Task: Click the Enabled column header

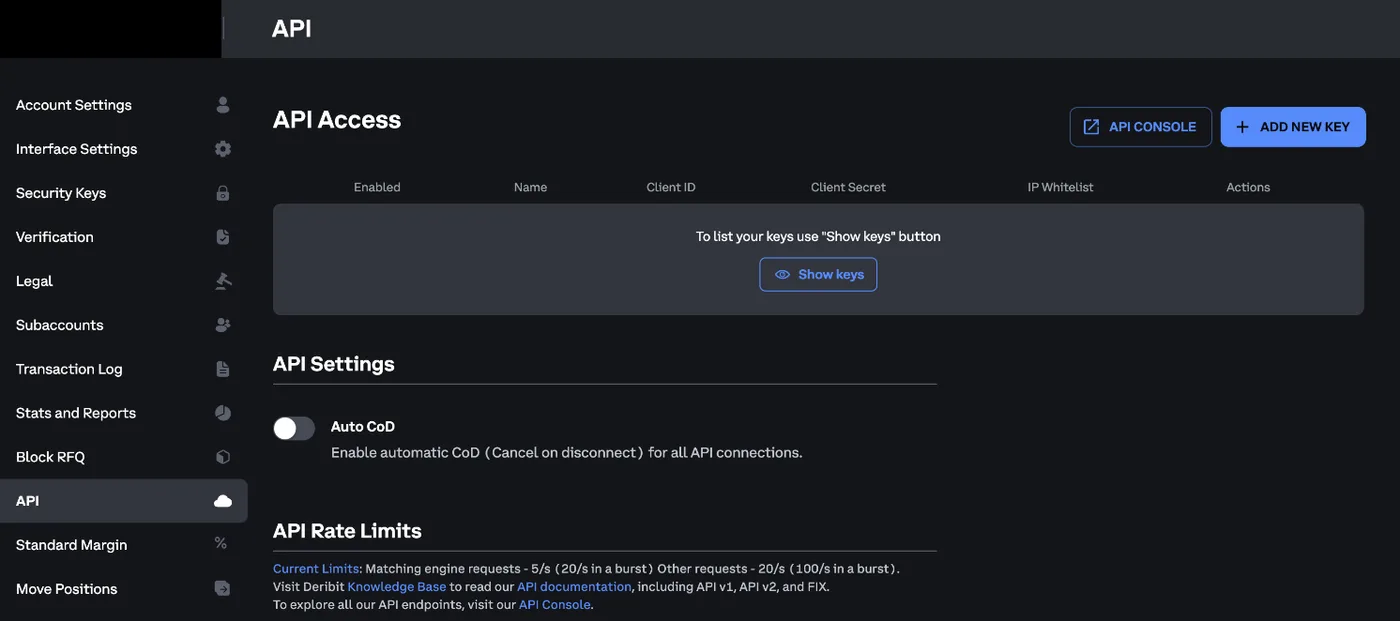Action: [377, 187]
